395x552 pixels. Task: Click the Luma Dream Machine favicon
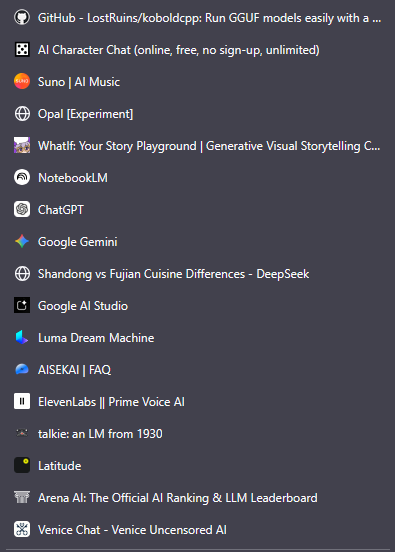pos(22,338)
